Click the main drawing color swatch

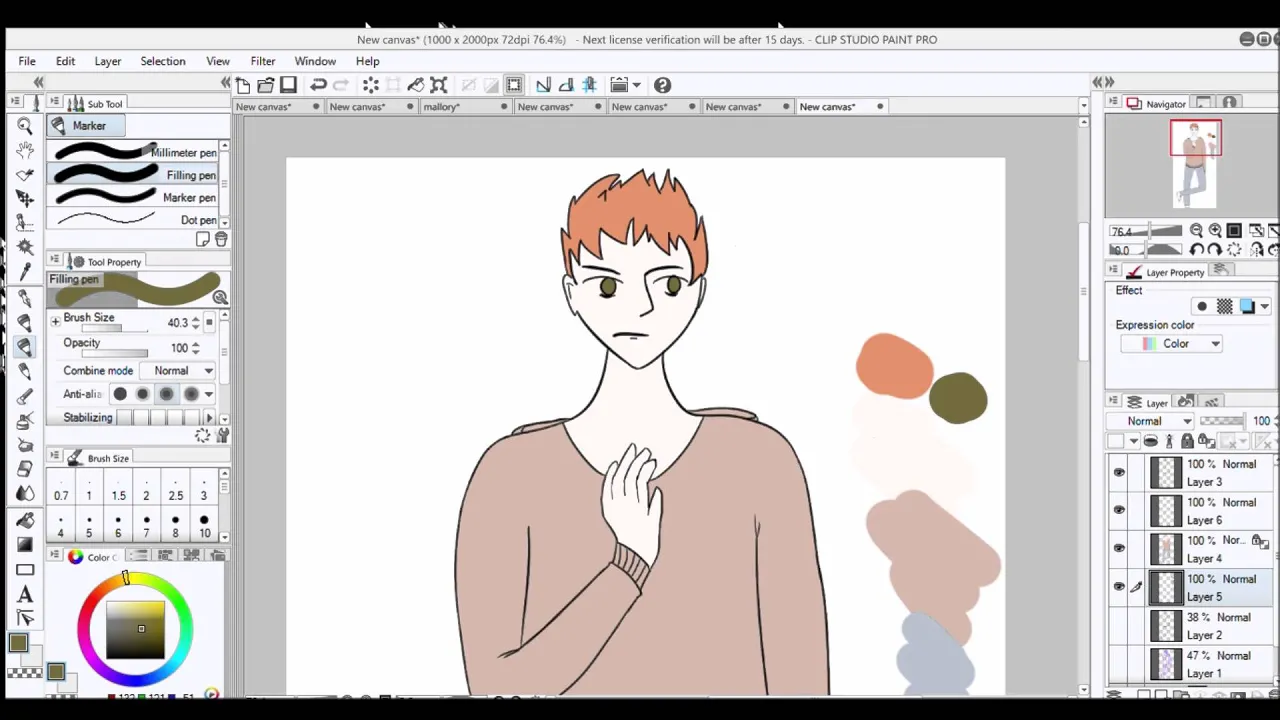(18, 644)
